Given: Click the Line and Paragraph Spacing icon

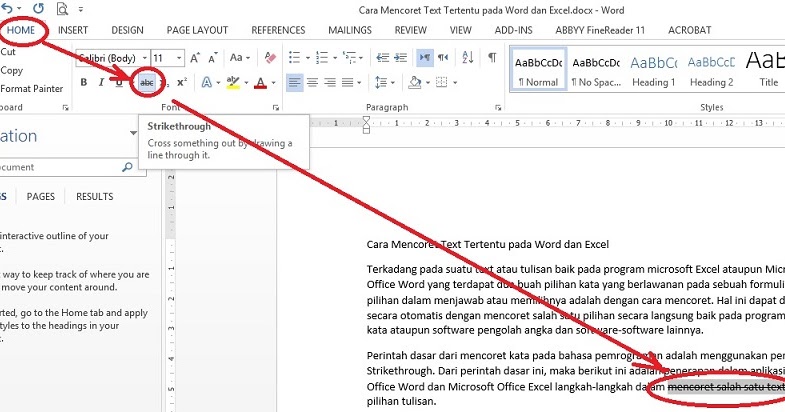Looking at the screenshot, I should tap(381, 82).
